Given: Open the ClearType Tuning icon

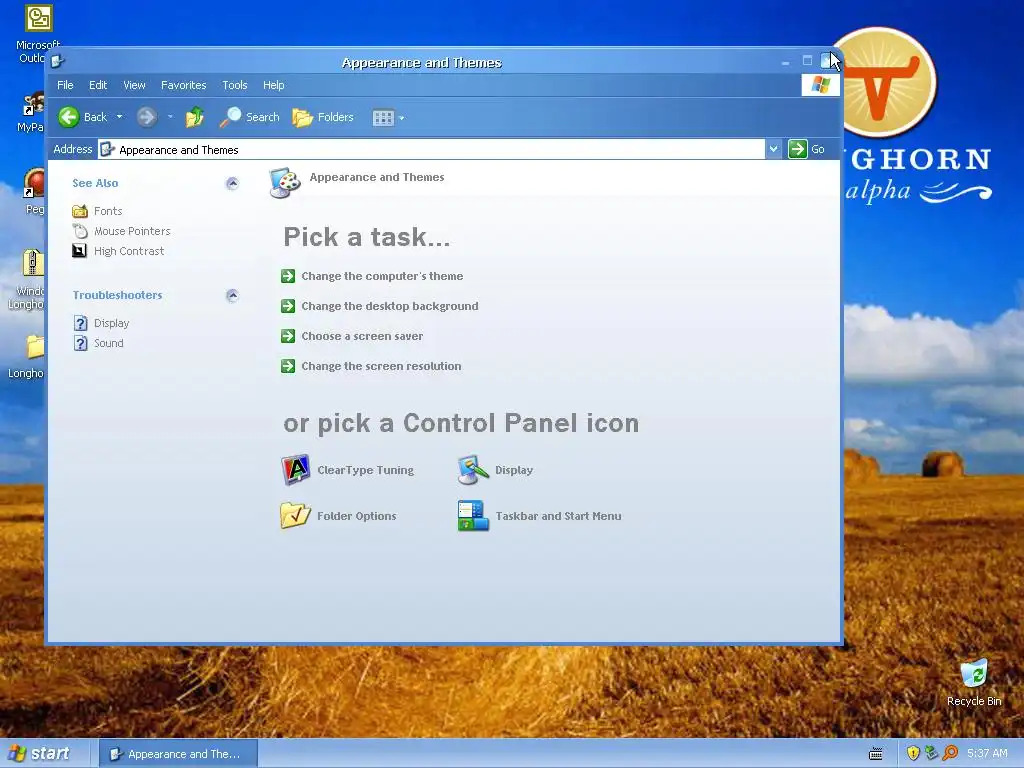Looking at the screenshot, I should pos(295,470).
